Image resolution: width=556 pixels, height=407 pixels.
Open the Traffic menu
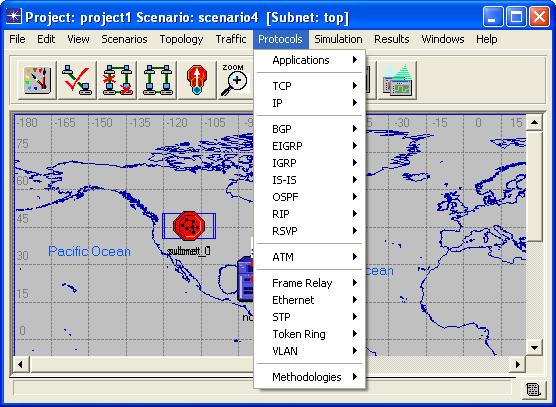[231, 39]
